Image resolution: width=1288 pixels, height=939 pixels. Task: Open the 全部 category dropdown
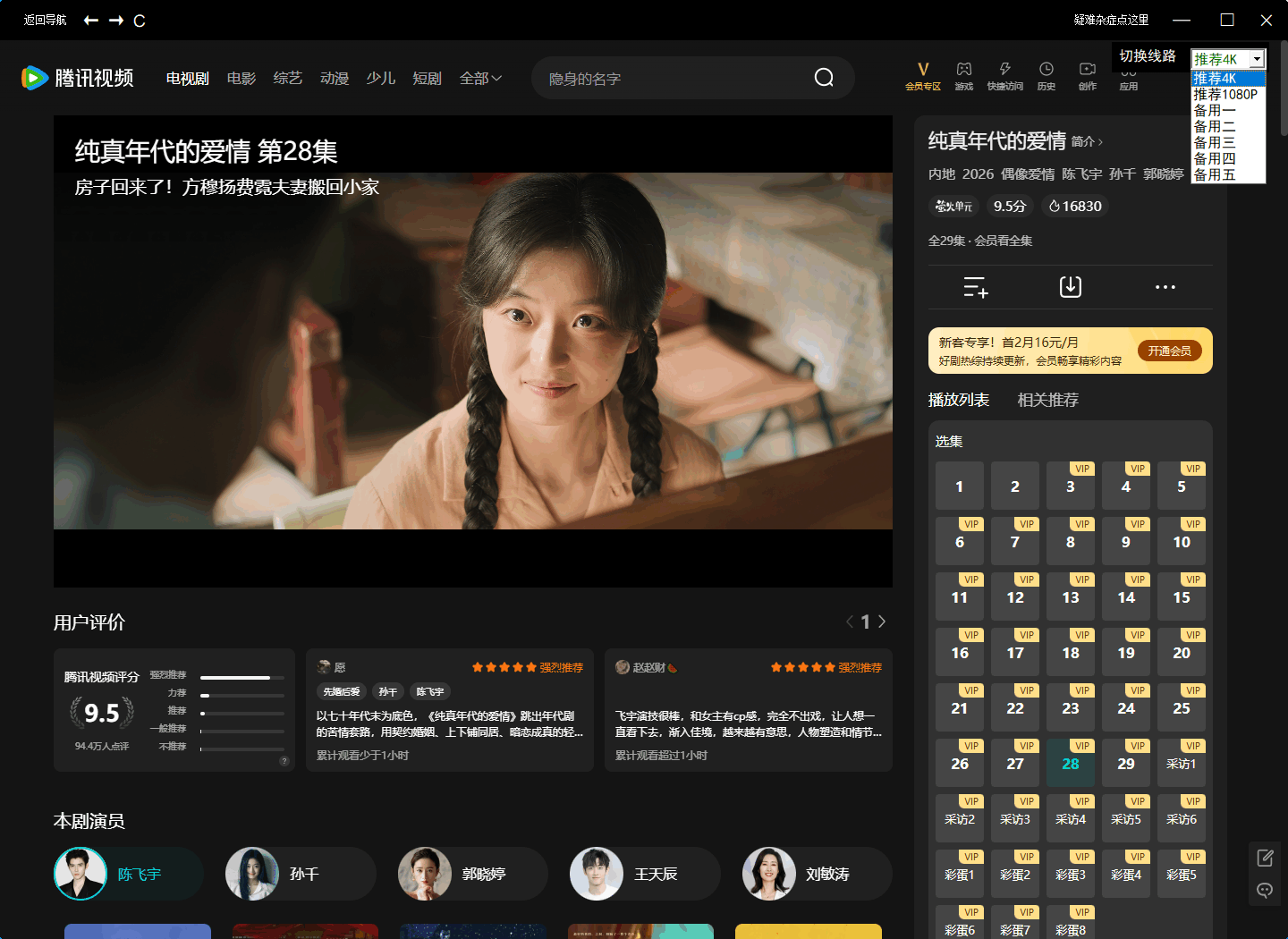coord(480,78)
